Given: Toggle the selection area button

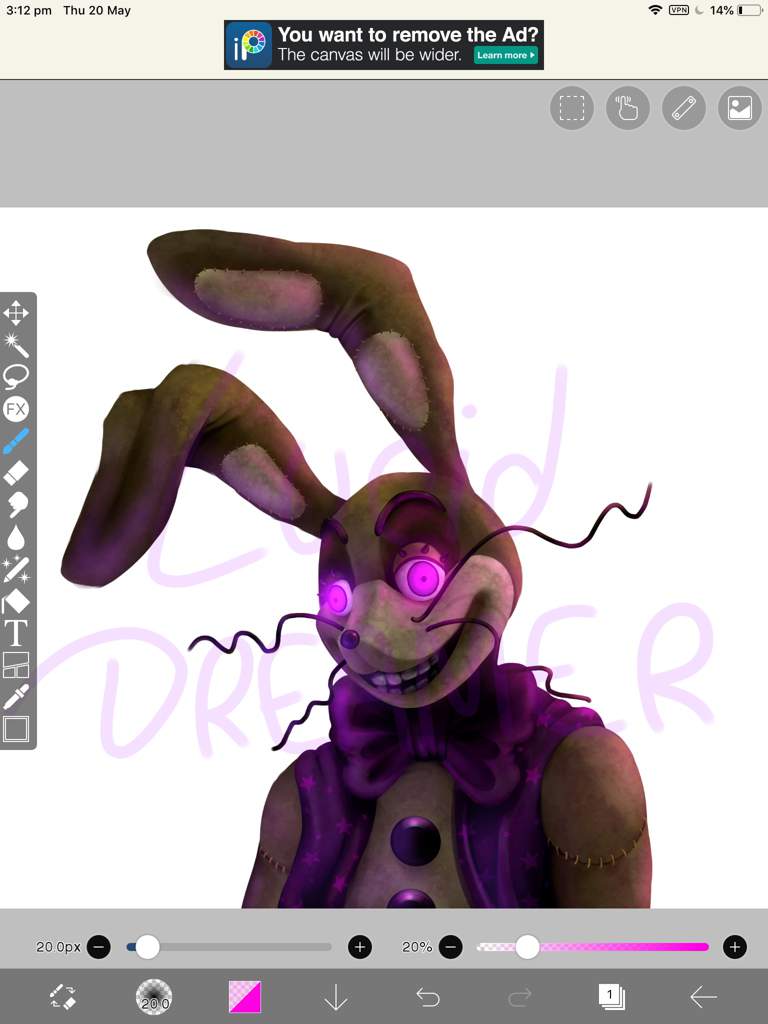Looking at the screenshot, I should tap(572, 108).
